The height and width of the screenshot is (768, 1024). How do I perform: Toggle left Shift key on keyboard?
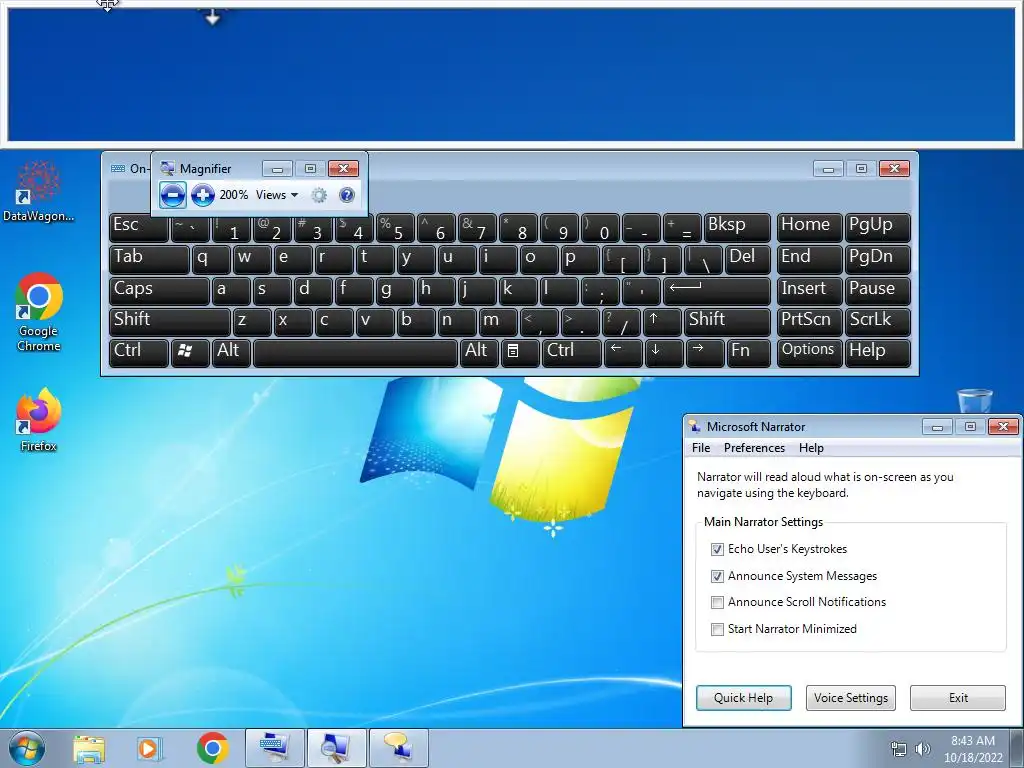coord(170,322)
